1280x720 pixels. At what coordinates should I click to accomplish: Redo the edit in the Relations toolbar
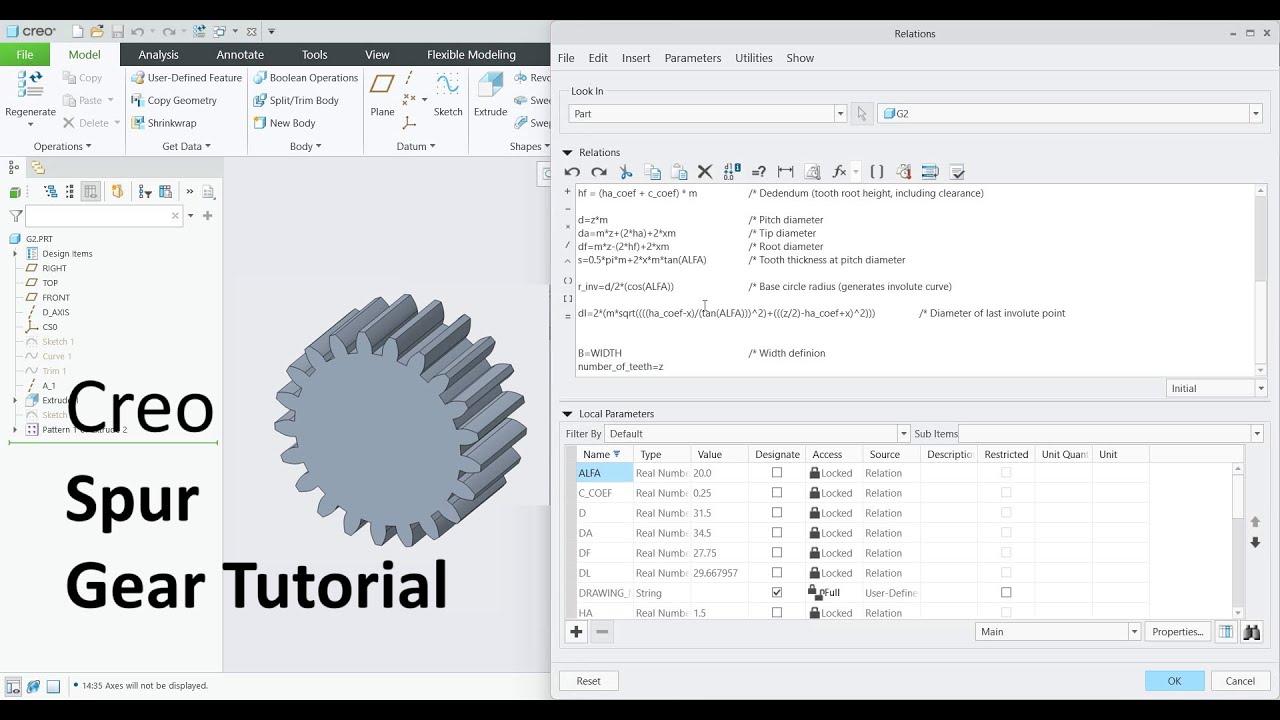click(x=599, y=172)
